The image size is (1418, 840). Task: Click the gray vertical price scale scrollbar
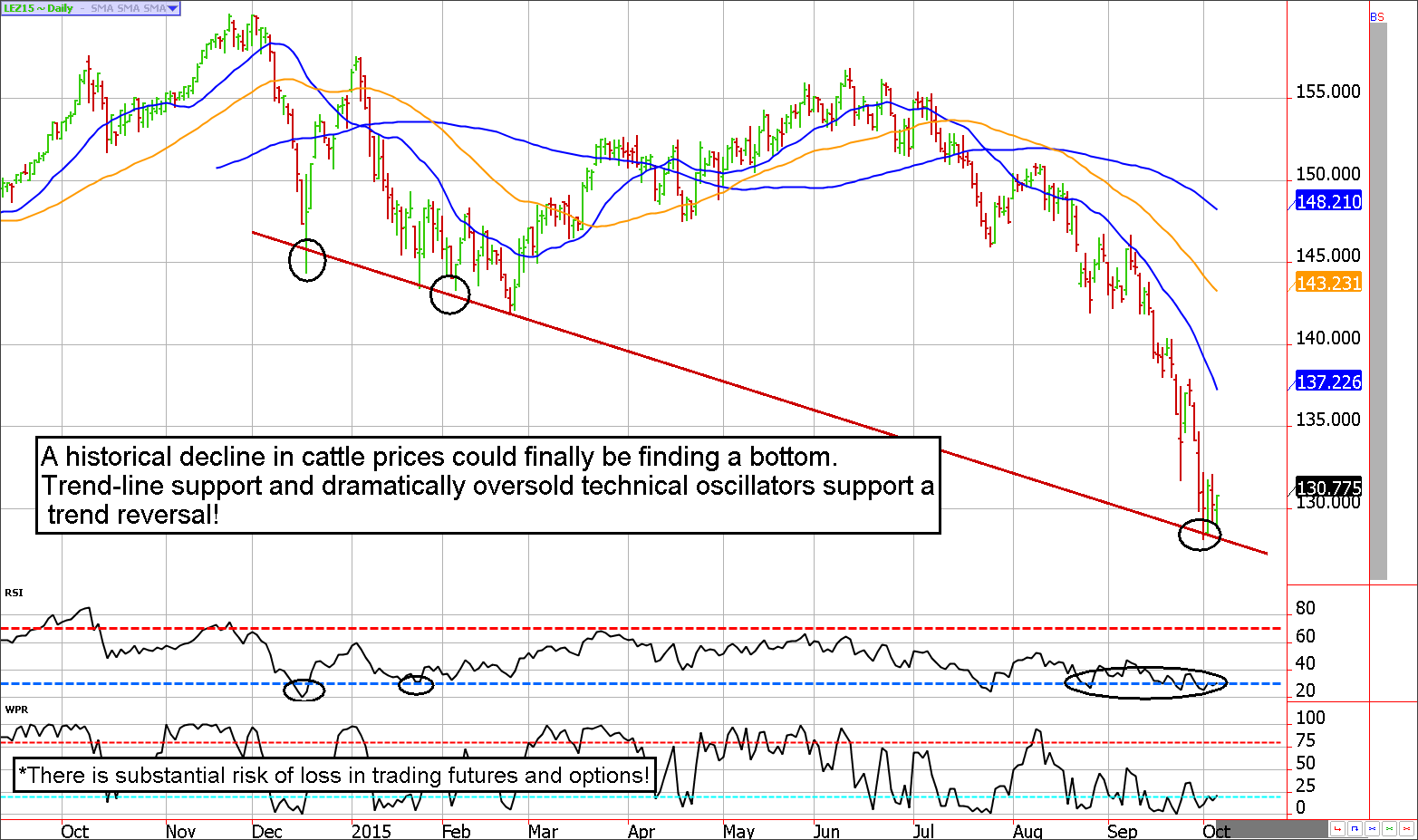[x=1378, y=302]
